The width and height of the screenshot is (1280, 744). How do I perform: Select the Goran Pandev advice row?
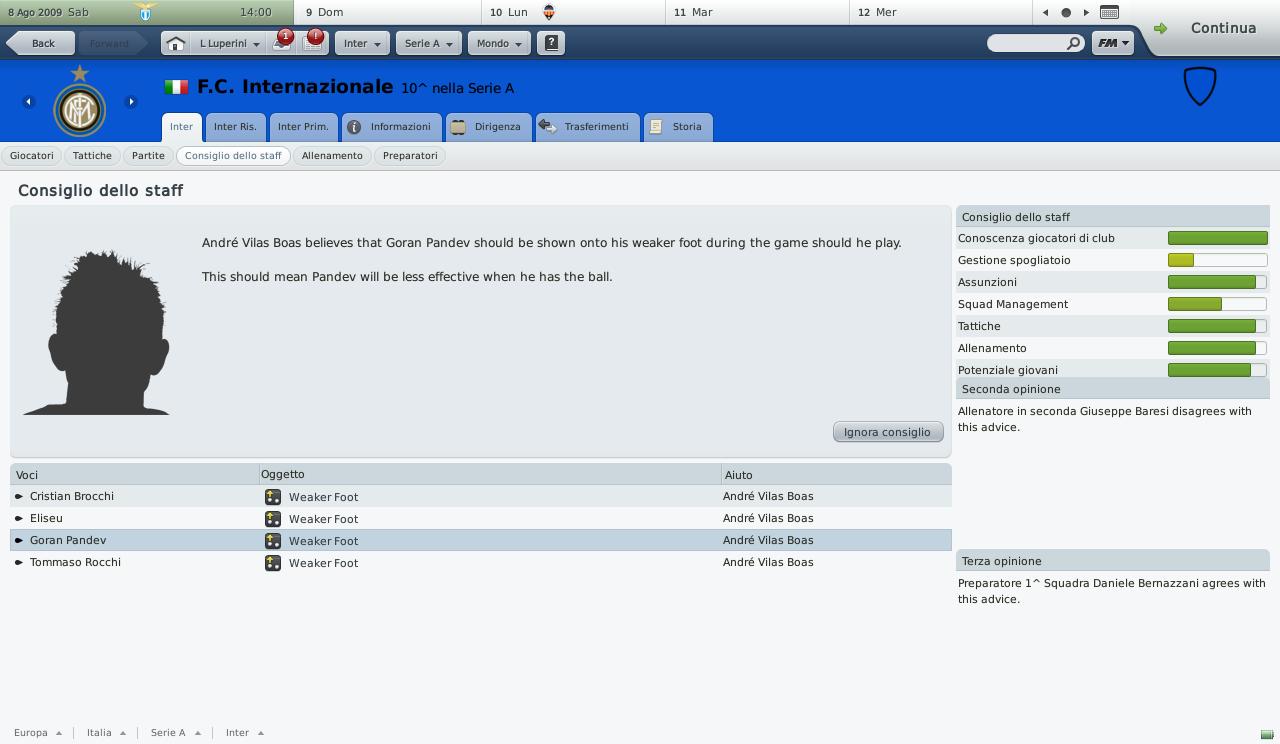(x=481, y=540)
